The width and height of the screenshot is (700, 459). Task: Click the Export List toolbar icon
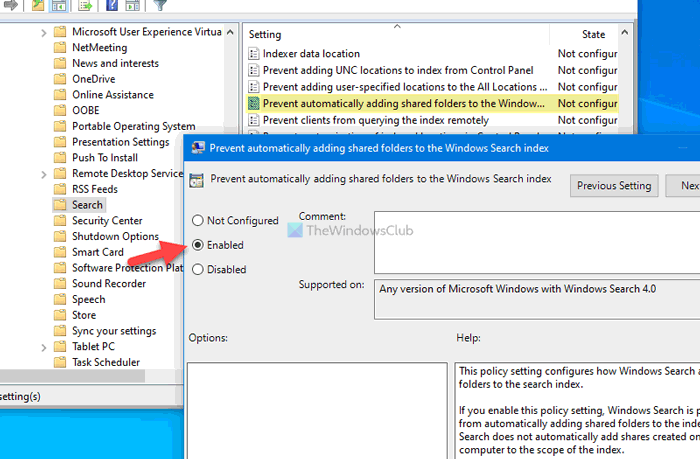tap(85, 5)
